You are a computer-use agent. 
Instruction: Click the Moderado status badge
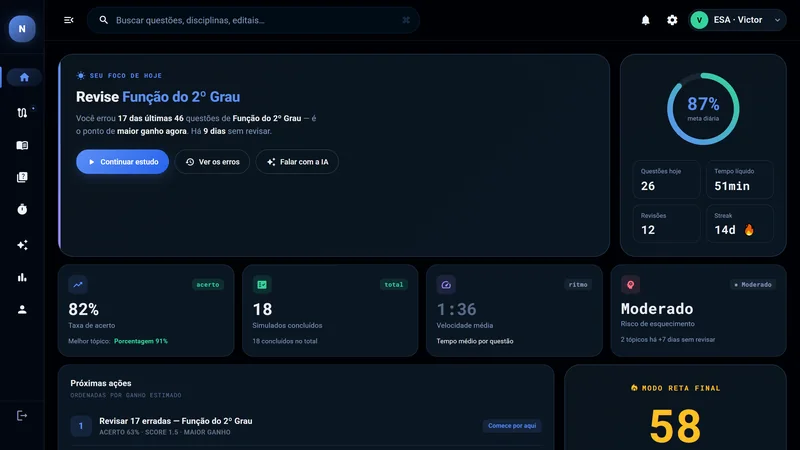pyautogui.click(x=753, y=285)
